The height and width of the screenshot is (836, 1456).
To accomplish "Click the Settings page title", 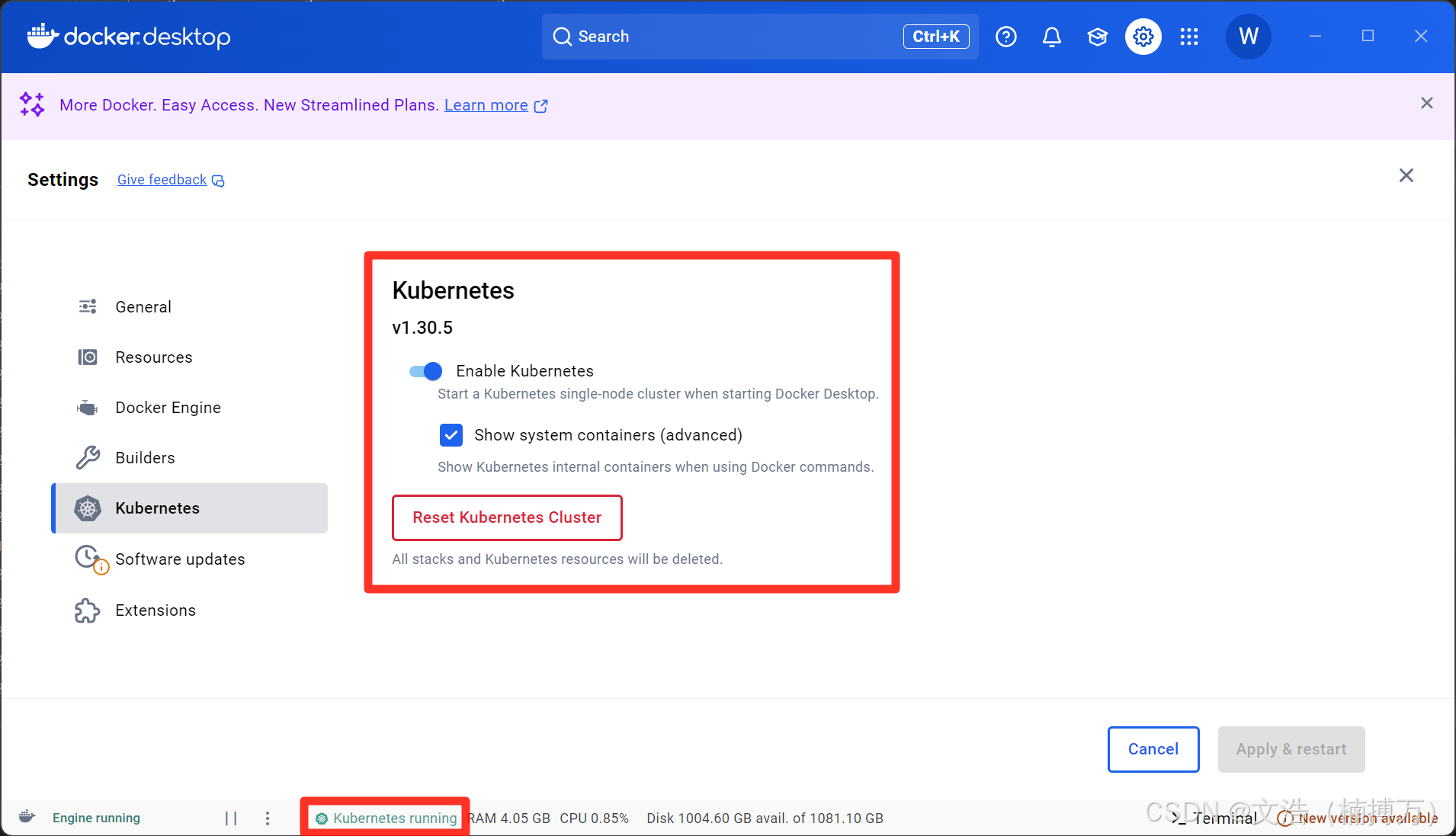I will pos(63,180).
